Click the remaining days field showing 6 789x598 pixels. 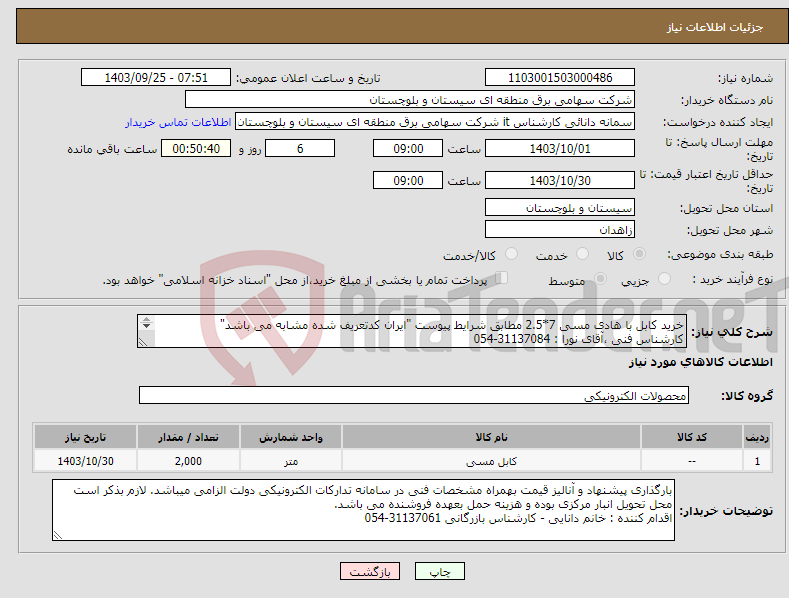300,148
